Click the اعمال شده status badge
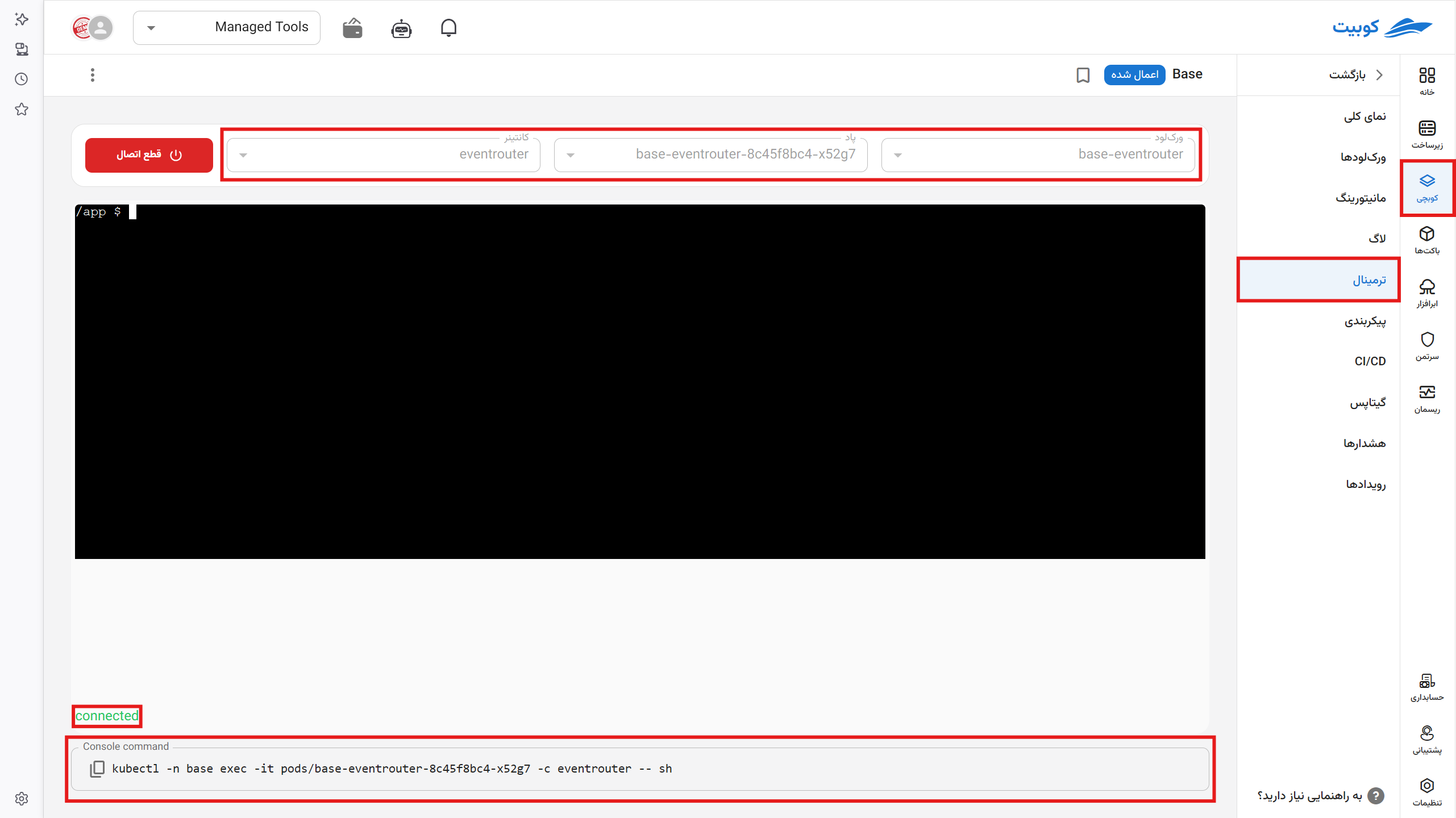The image size is (1456, 818). 1134,75
